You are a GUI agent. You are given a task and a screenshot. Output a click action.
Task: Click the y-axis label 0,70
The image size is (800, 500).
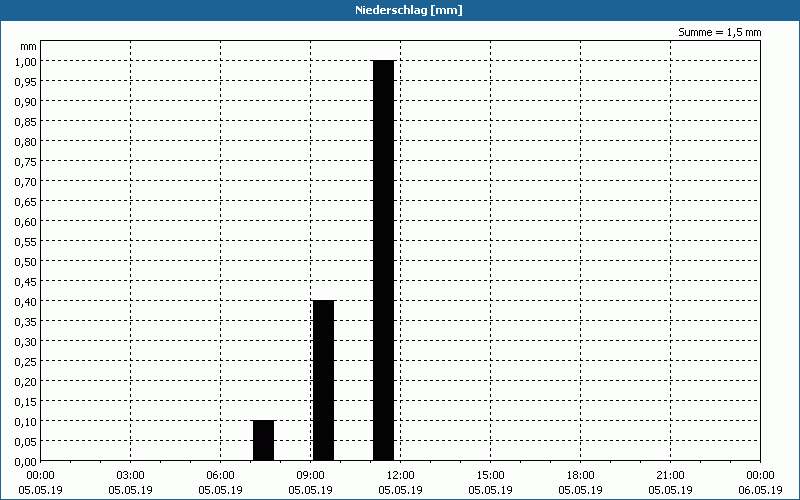point(25,181)
